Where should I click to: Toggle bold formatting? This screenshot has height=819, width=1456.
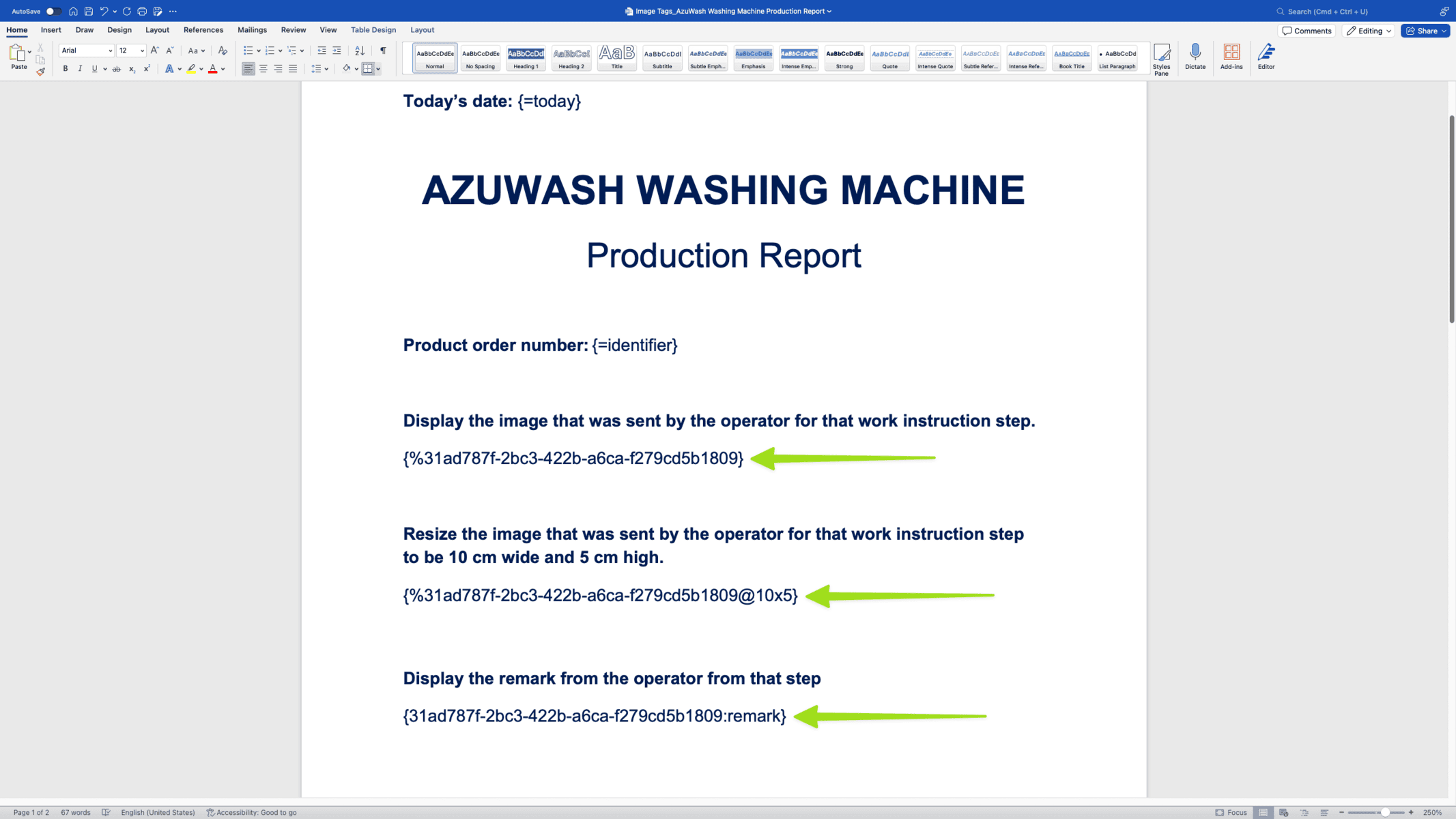tap(65, 68)
